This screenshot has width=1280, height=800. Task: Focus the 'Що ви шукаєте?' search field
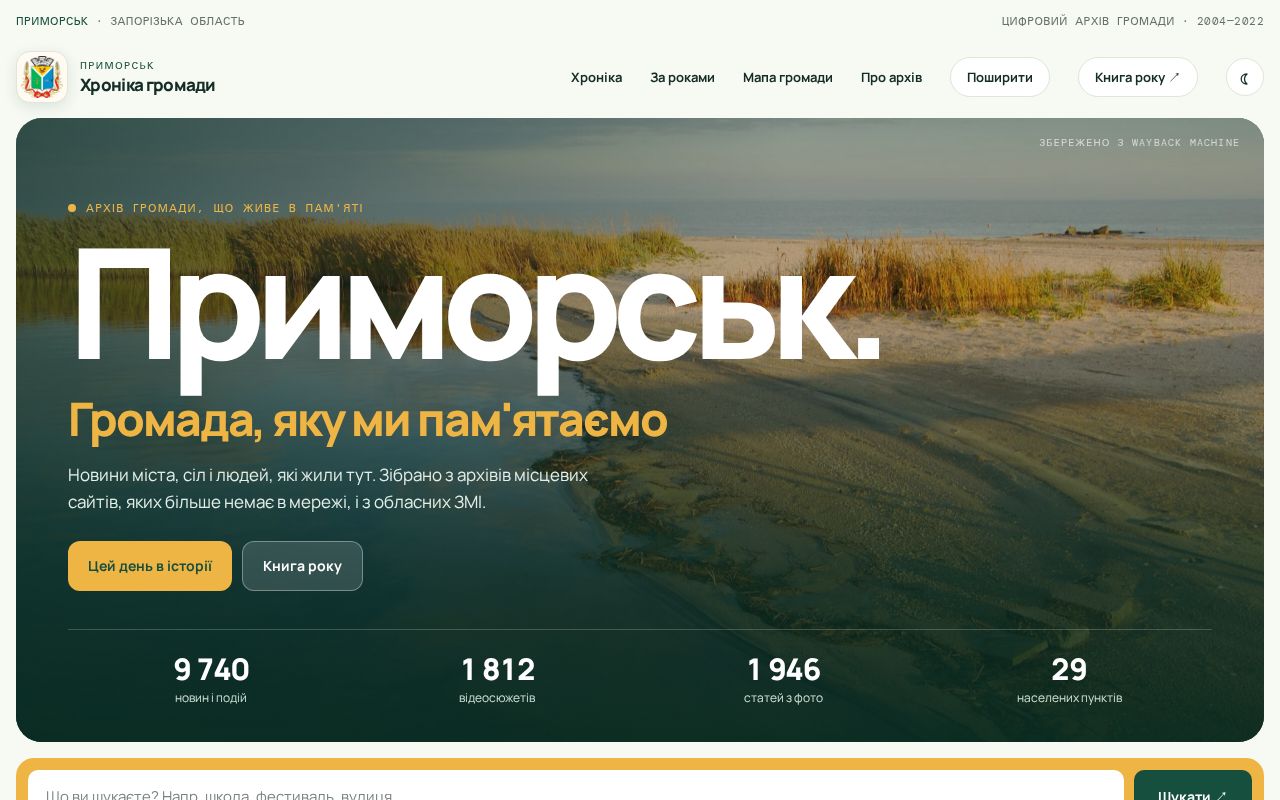click(x=576, y=786)
